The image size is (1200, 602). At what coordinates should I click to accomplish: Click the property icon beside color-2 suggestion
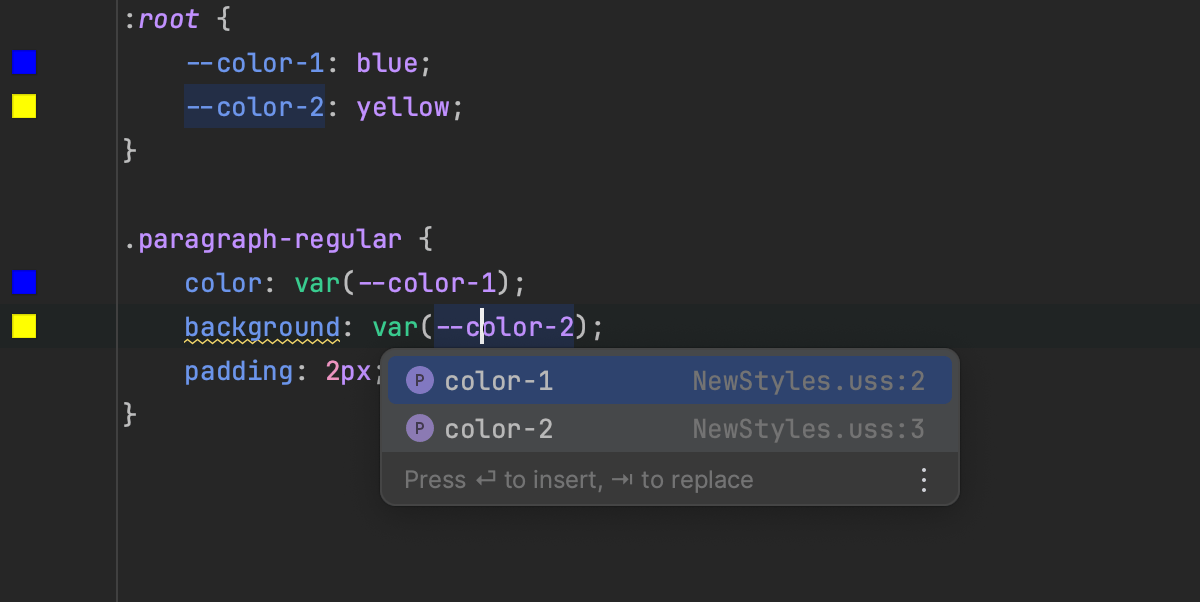tap(420, 429)
